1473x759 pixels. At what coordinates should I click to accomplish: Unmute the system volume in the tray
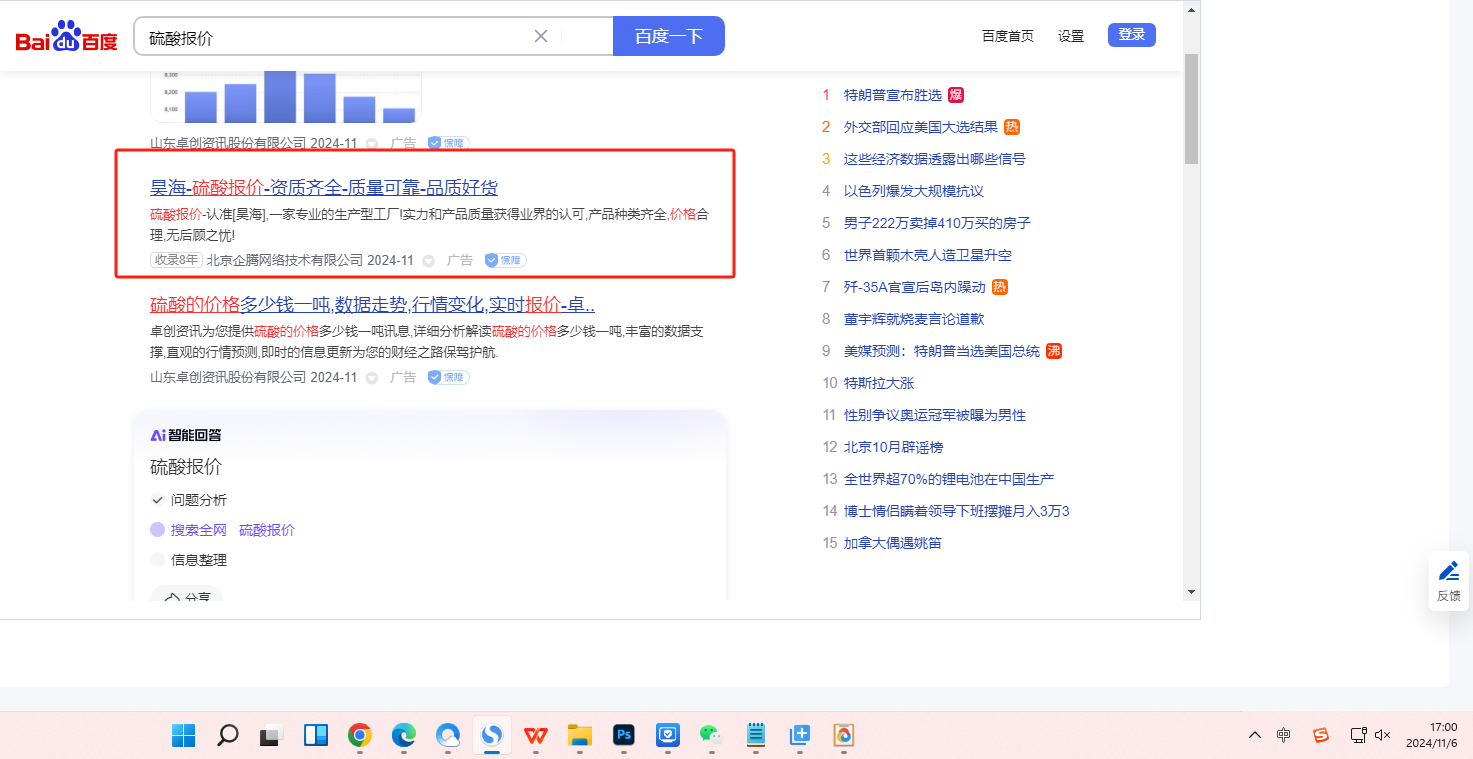pyautogui.click(x=1383, y=735)
